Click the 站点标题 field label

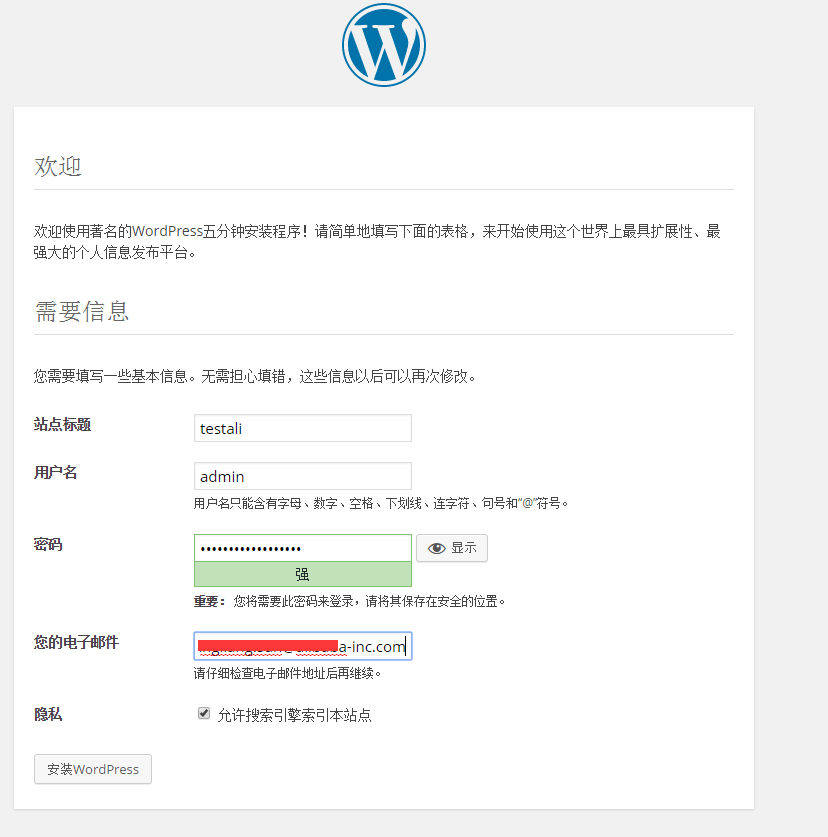62,424
